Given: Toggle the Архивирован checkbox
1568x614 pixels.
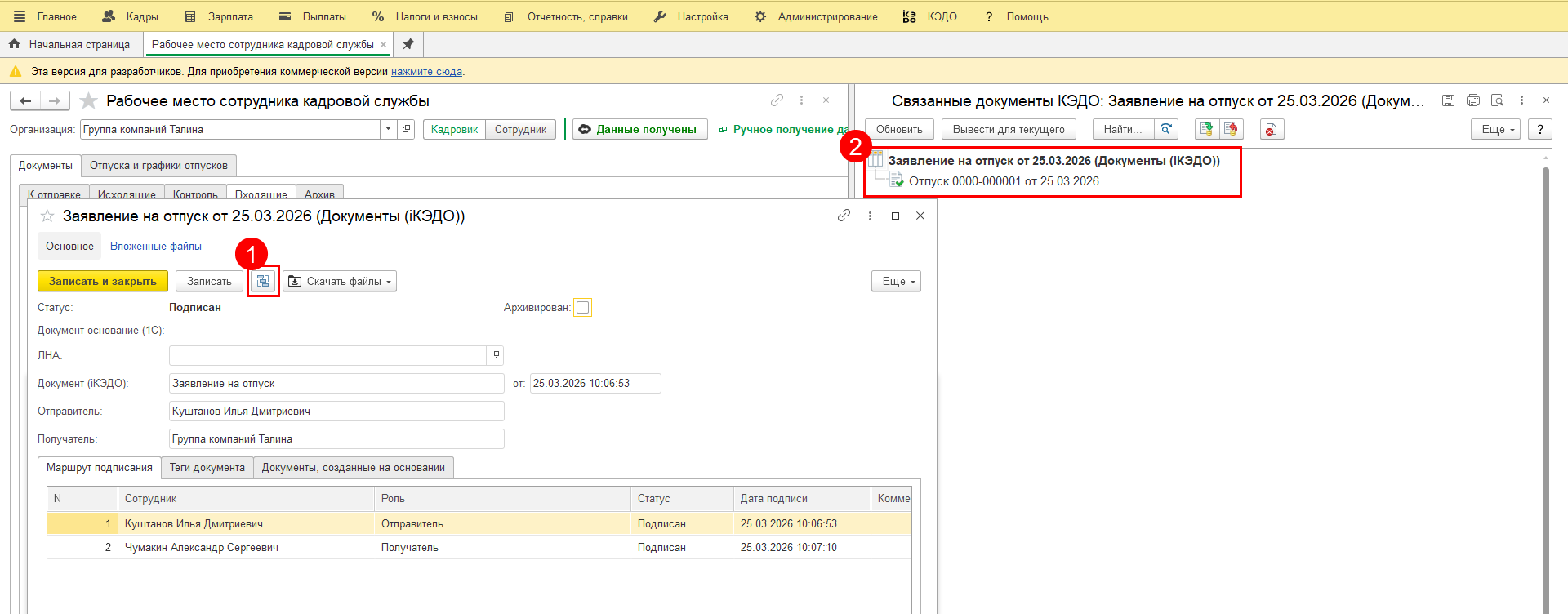Looking at the screenshot, I should [582, 308].
